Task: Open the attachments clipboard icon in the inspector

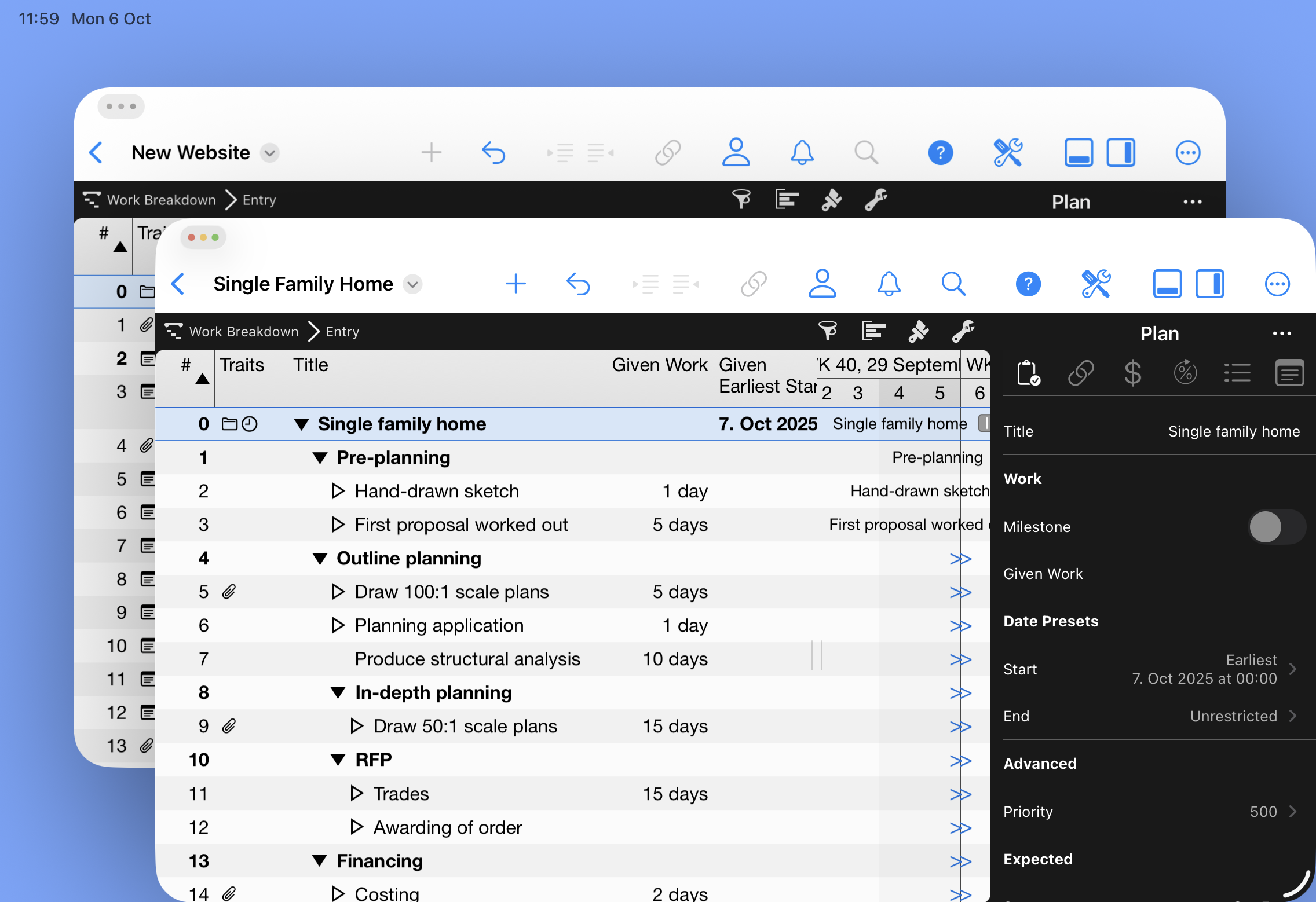Action: coord(1028,372)
